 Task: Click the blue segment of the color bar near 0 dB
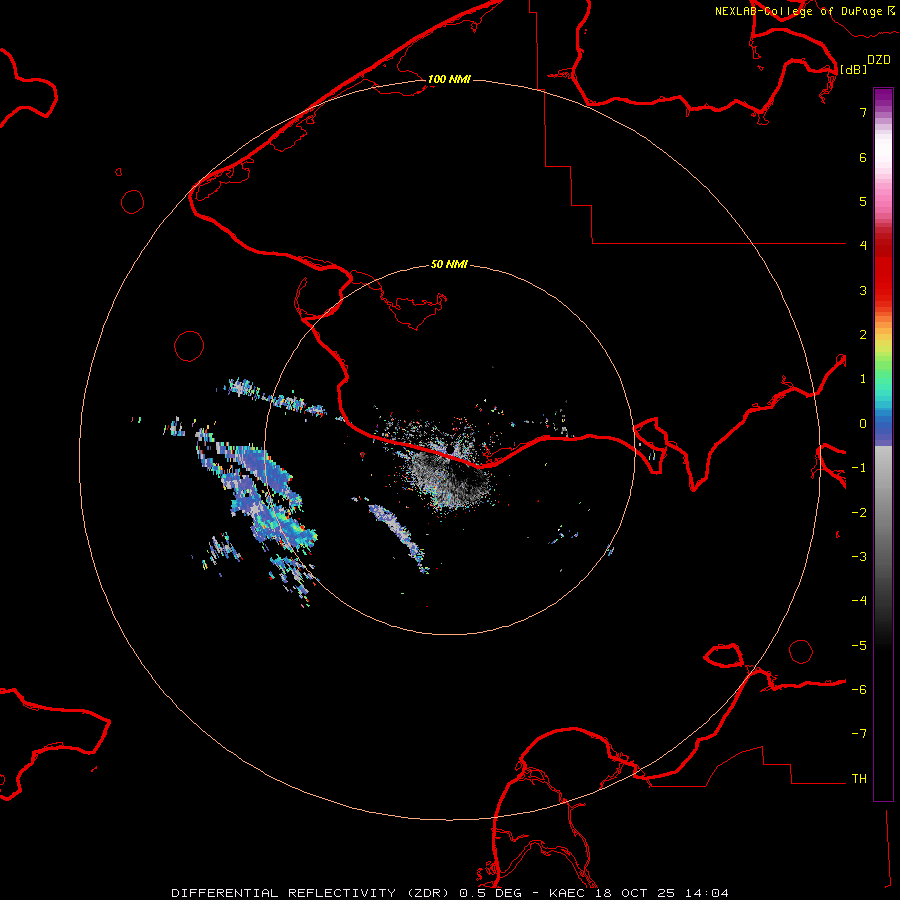[x=883, y=428]
